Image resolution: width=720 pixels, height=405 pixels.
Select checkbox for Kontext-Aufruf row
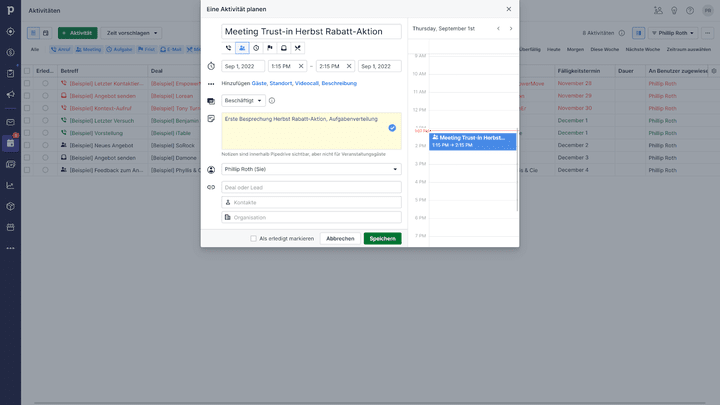[27, 108]
